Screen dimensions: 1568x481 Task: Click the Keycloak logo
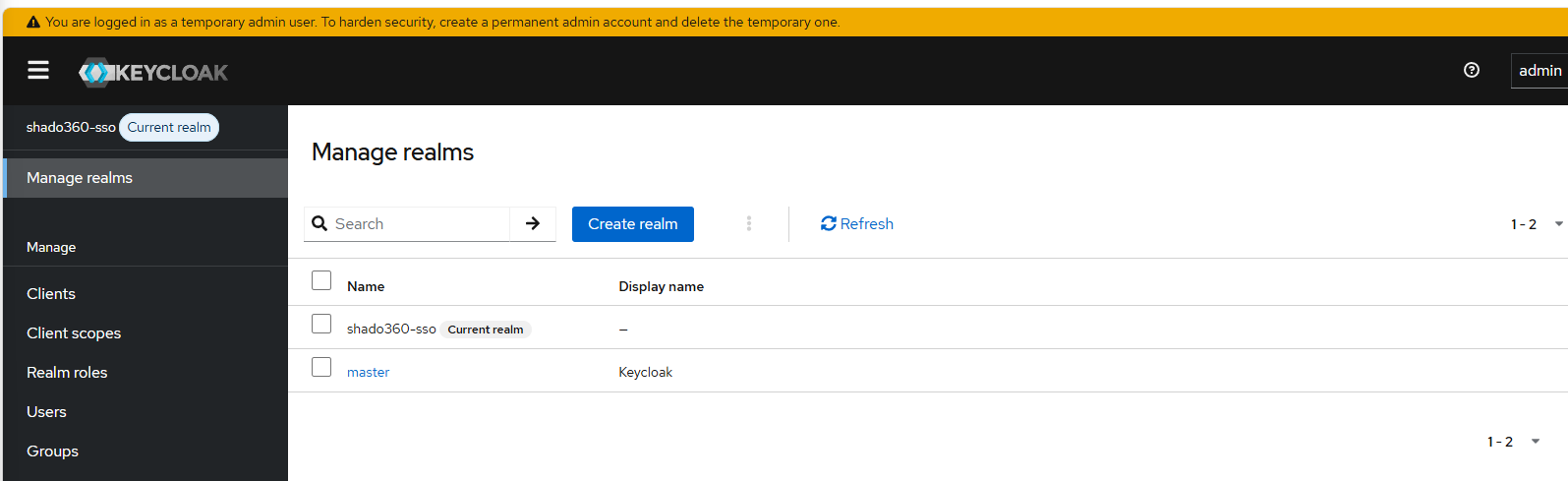(153, 72)
